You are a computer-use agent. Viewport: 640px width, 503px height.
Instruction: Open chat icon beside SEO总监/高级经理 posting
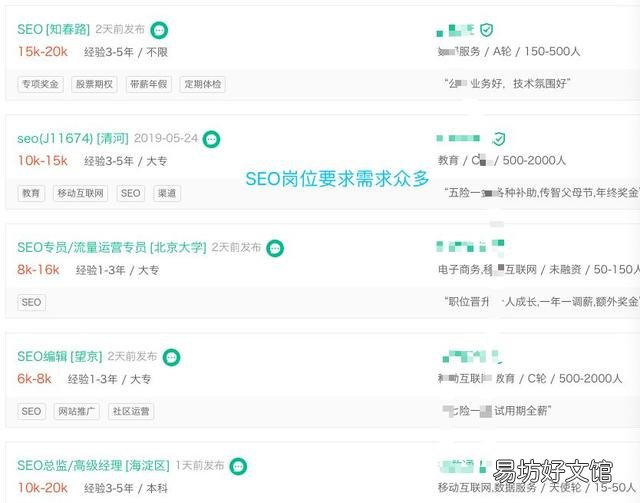pyautogui.click(x=238, y=466)
